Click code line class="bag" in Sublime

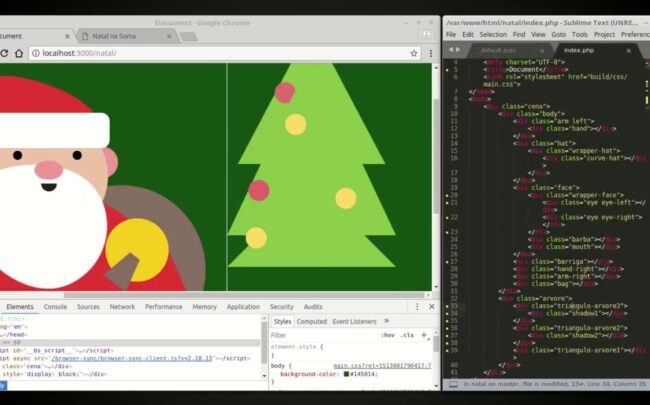(x=555, y=284)
